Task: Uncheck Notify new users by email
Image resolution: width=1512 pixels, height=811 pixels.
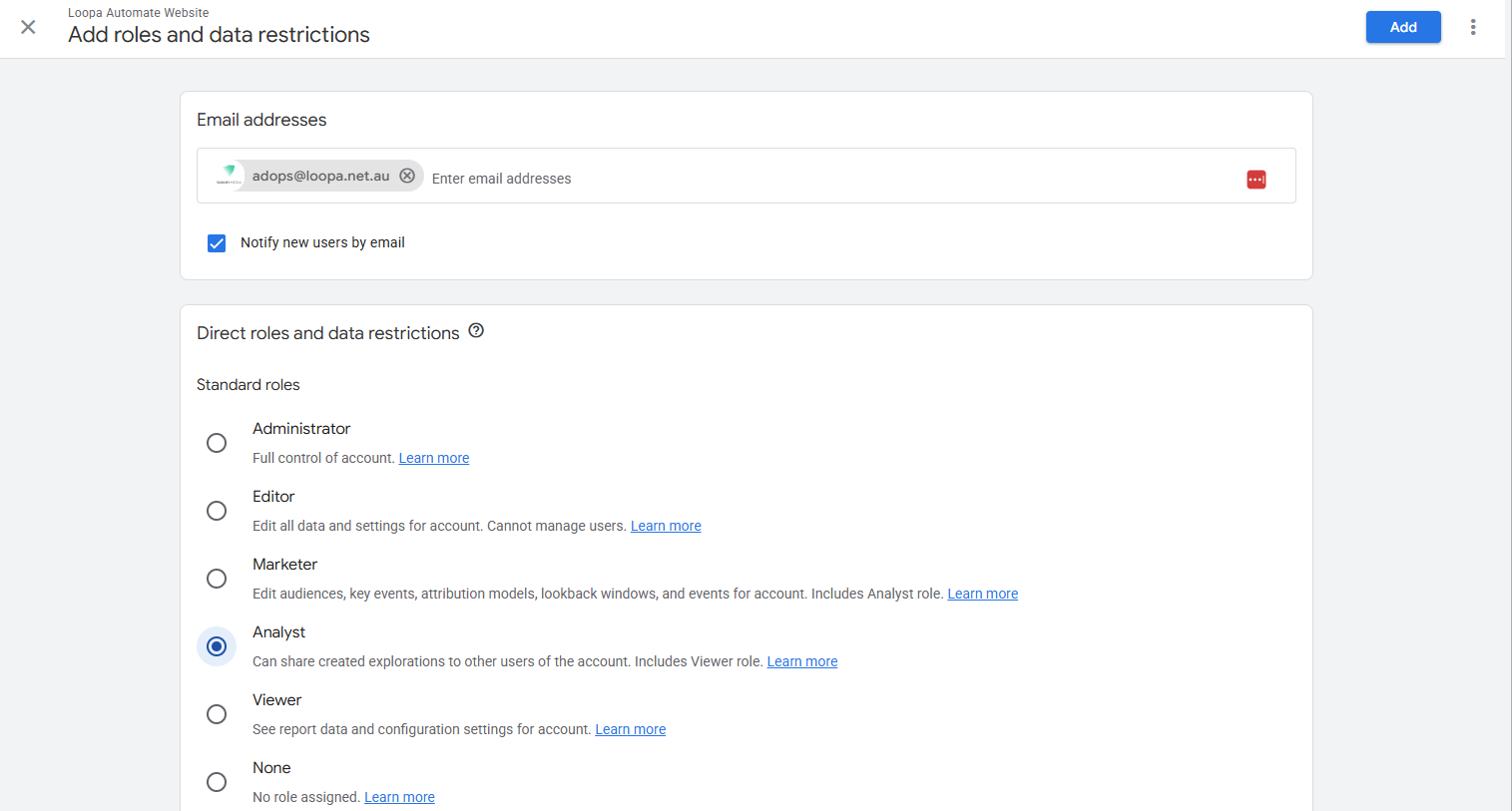Action: (x=217, y=243)
